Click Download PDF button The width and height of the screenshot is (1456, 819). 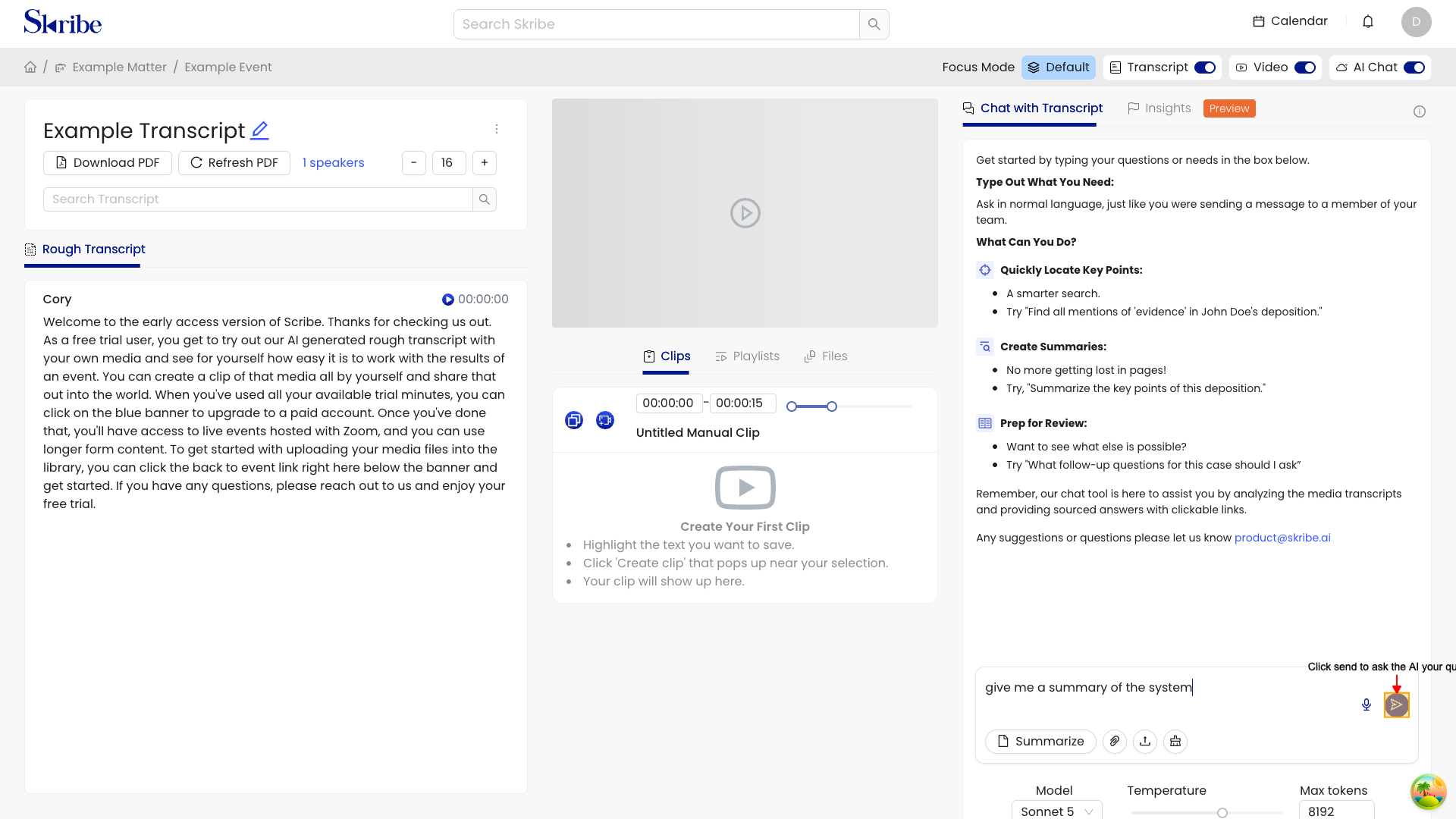pos(108,163)
